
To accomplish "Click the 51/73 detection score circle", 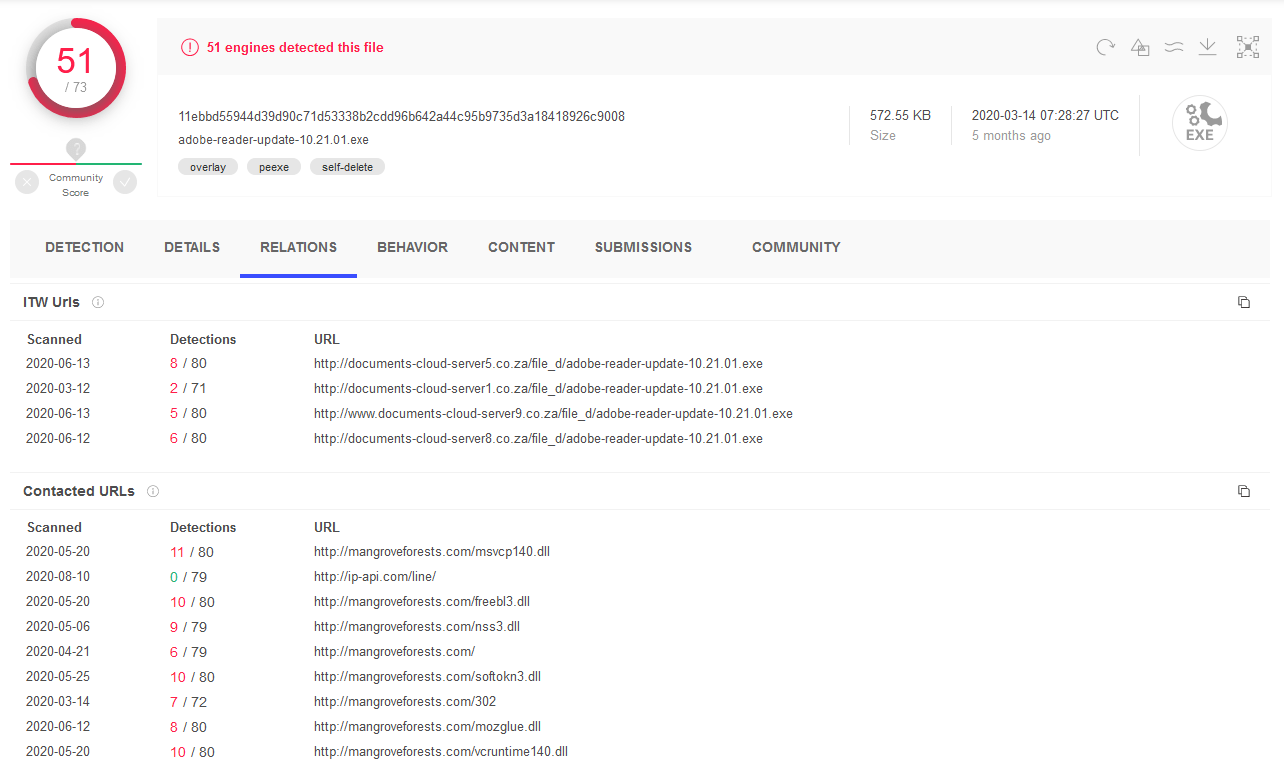I will 76,70.
